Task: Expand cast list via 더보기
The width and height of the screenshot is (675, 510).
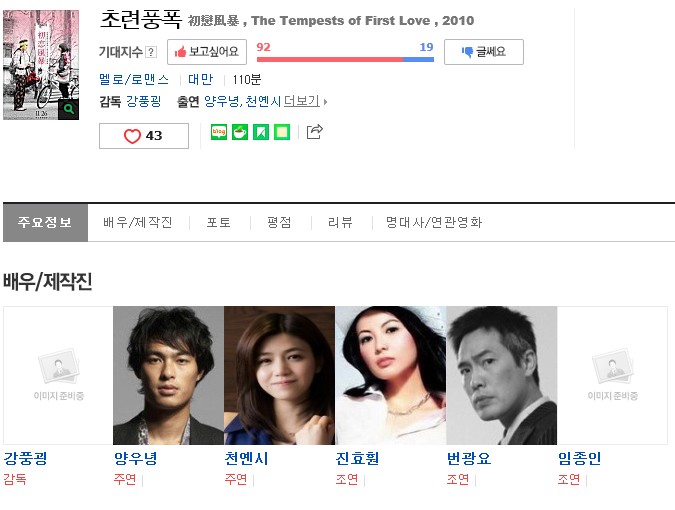Action: click(305, 102)
